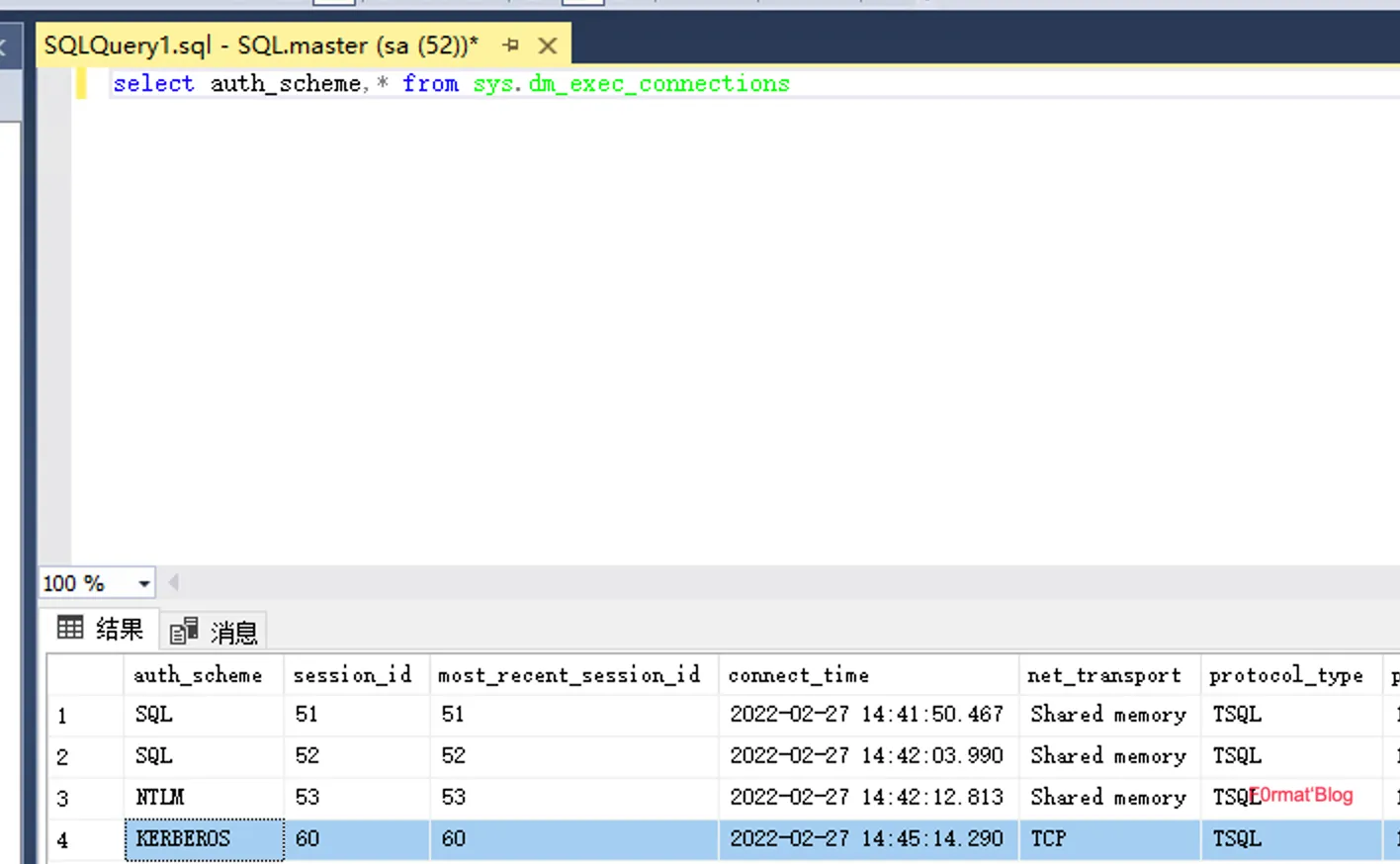This screenshot has width=1400, height=864.
Task: Click the 消息 messages tab icon
Action: pyautogui.click(x=183, y=631)
